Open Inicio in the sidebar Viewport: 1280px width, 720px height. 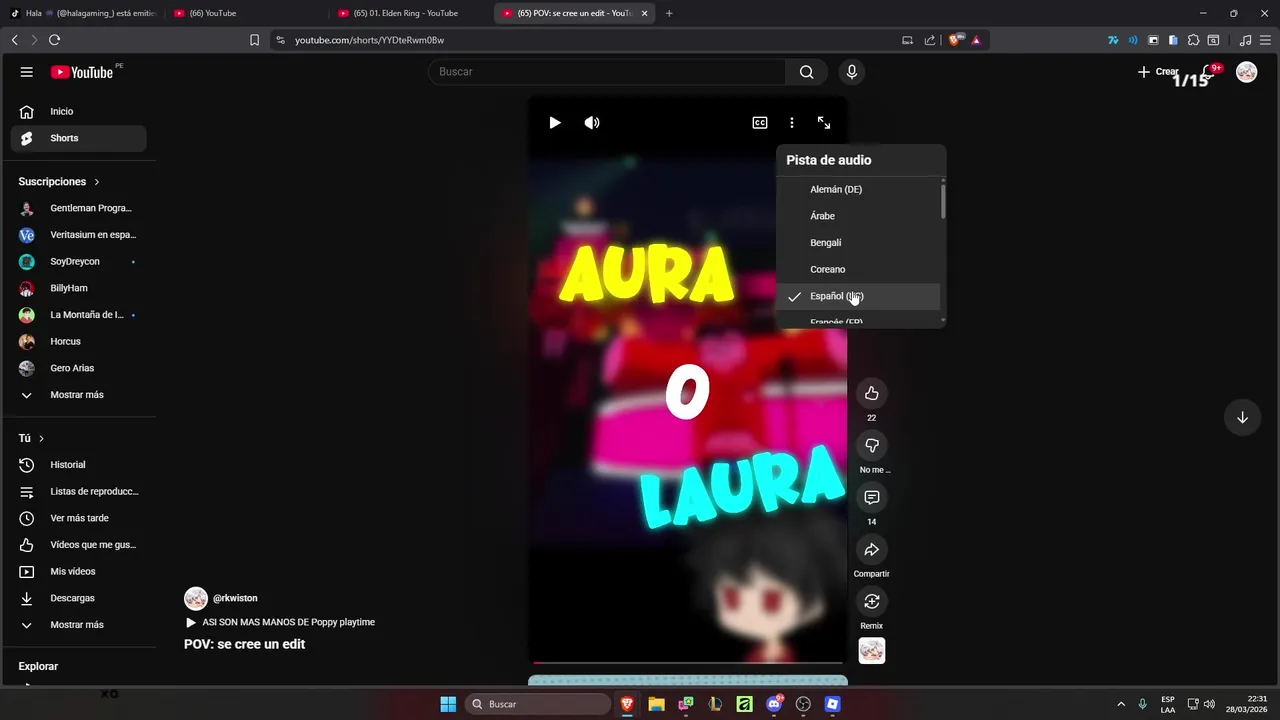pos(79,111)
